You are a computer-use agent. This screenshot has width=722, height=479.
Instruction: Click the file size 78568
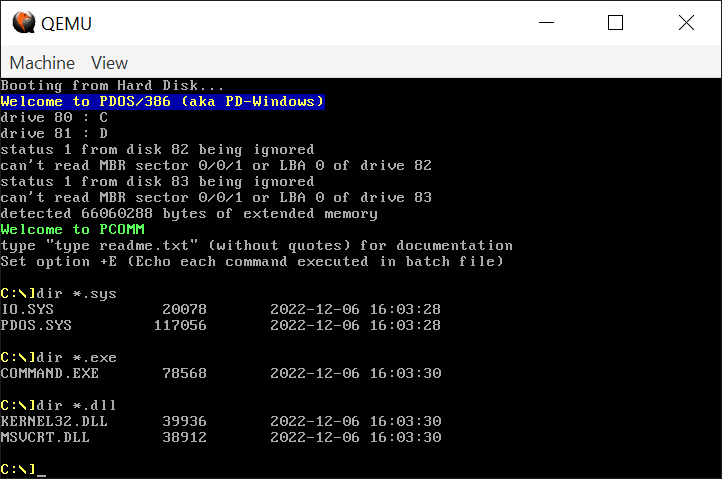click(x=184, y=373)
